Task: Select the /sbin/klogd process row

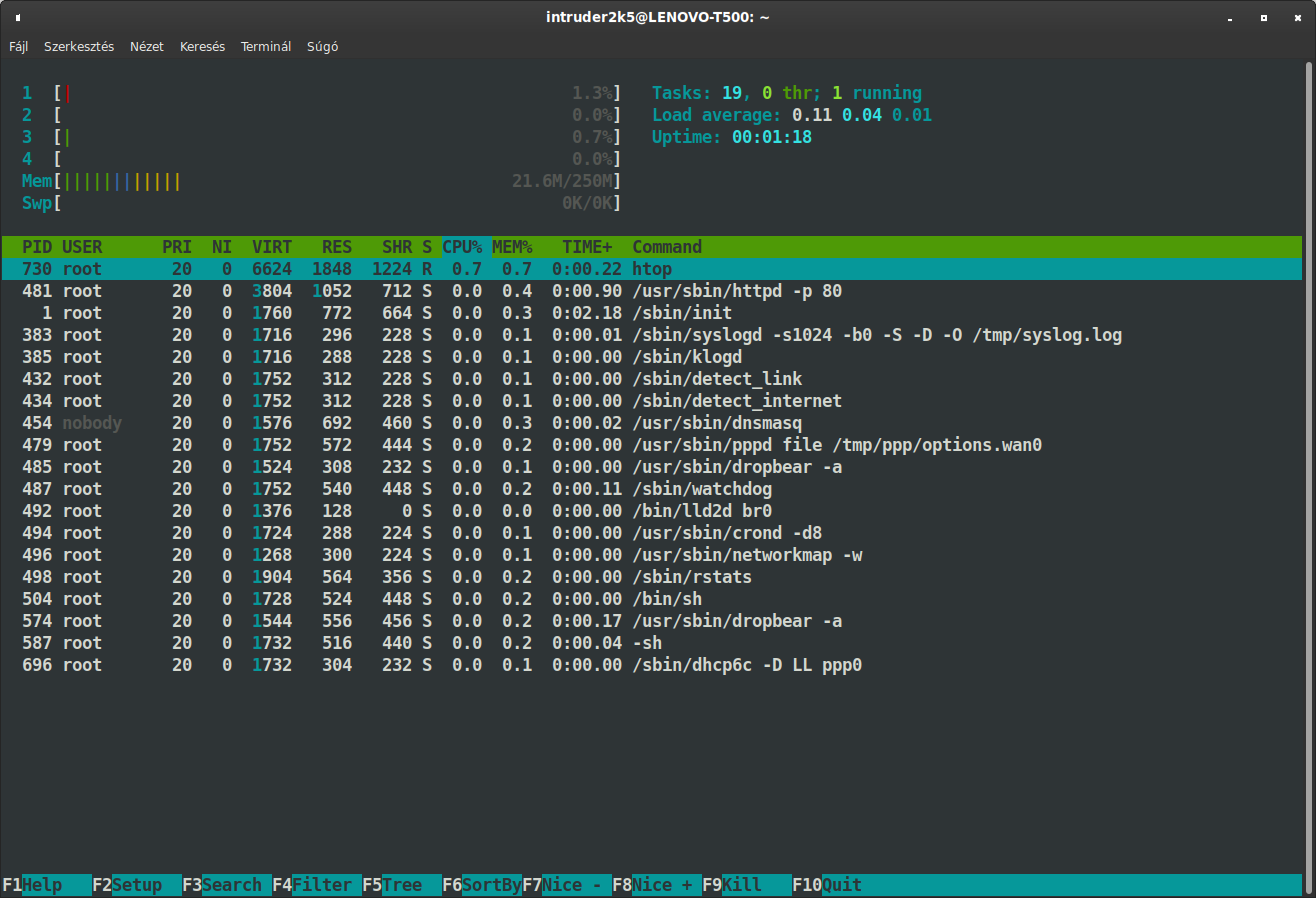Action: pyautogui.click(x=652, y=357)
